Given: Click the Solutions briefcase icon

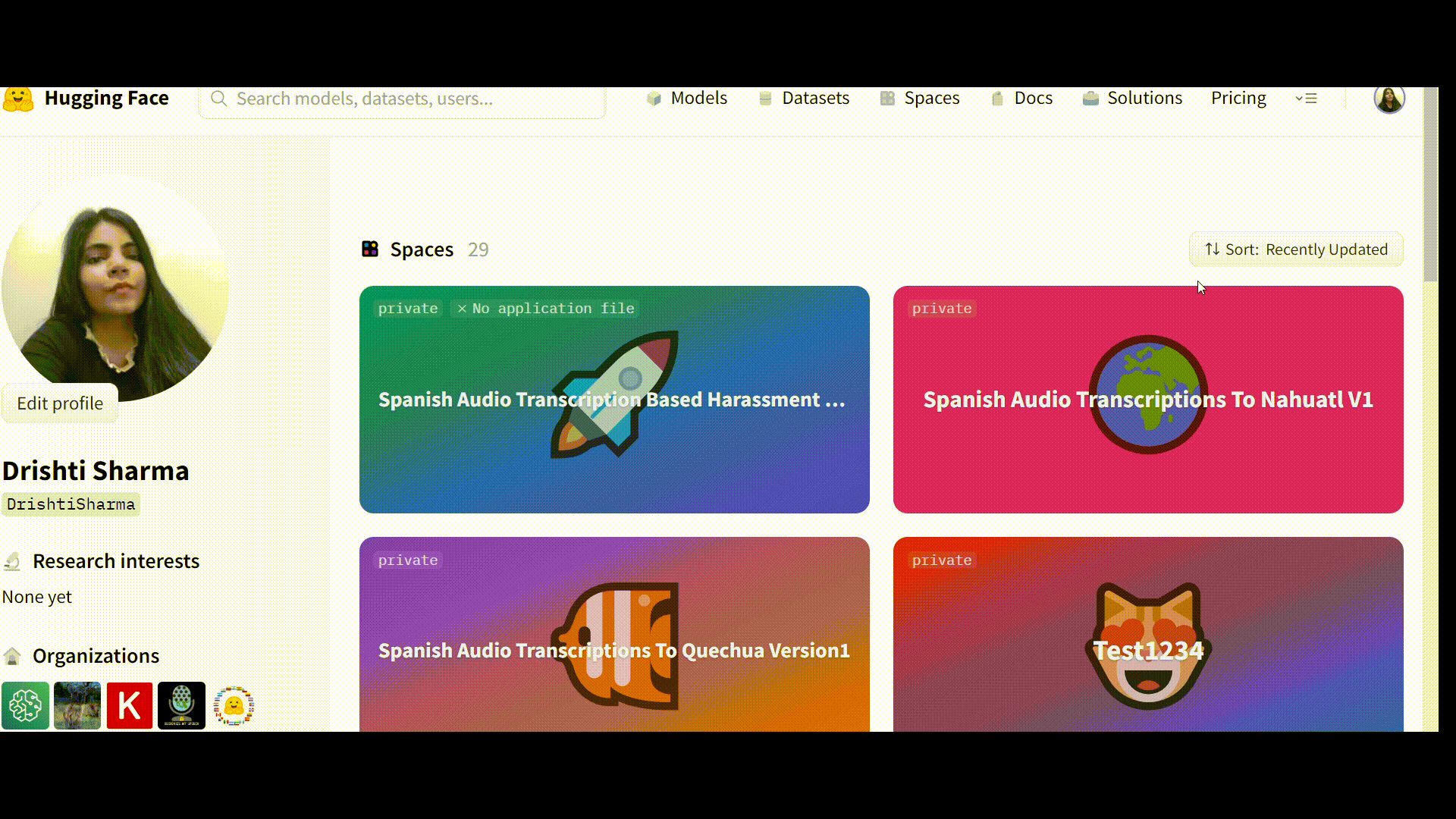Looking at the screenshot, I should click(1092, 98).
